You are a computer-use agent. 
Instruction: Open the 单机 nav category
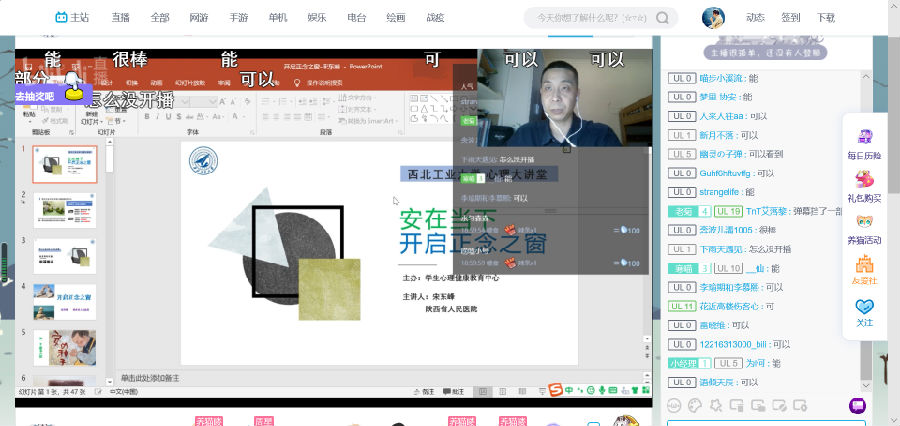278,18
